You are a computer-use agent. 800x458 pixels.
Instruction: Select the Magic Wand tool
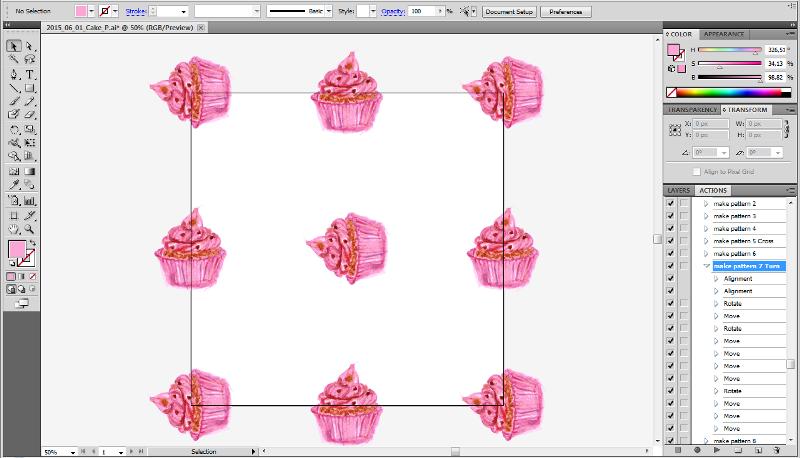coord(14,59)
